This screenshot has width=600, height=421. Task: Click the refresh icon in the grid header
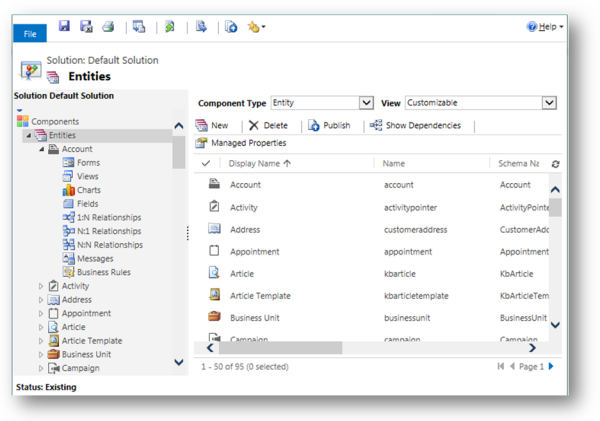555,164
